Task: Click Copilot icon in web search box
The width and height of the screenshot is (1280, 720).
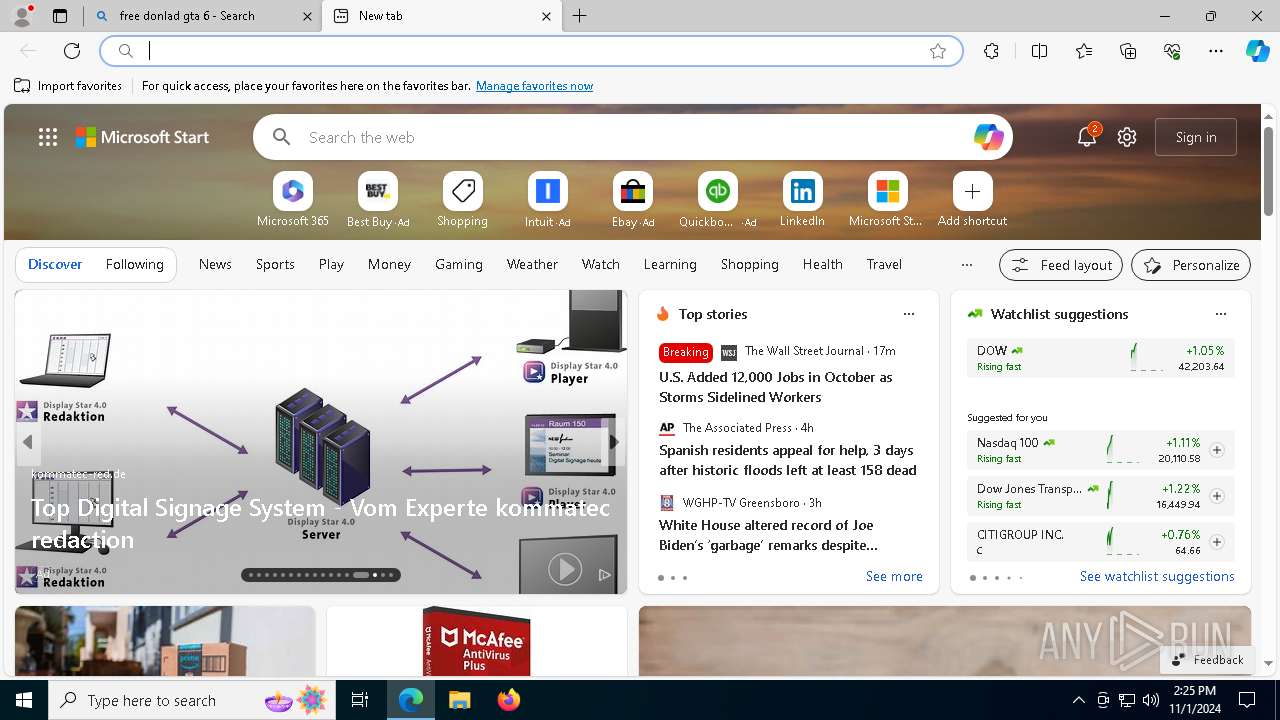Action: 988,137
